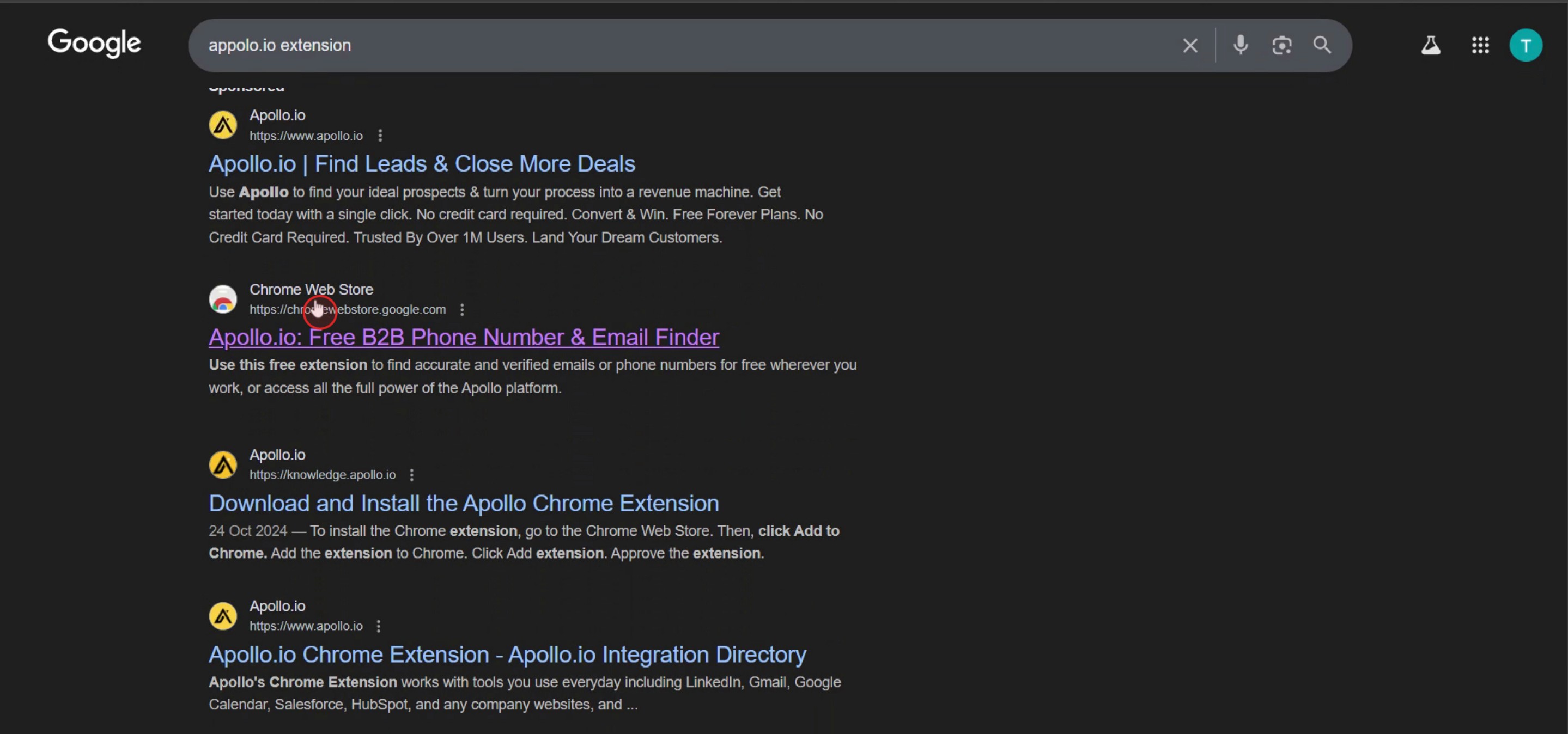Open Search Labs flask icon

1431,46
